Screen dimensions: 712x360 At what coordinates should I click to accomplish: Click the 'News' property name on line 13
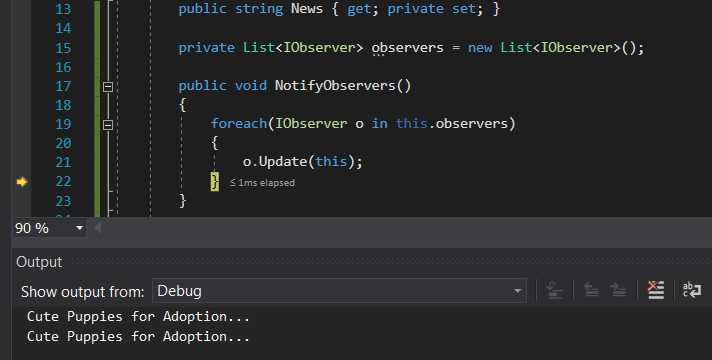307,9
